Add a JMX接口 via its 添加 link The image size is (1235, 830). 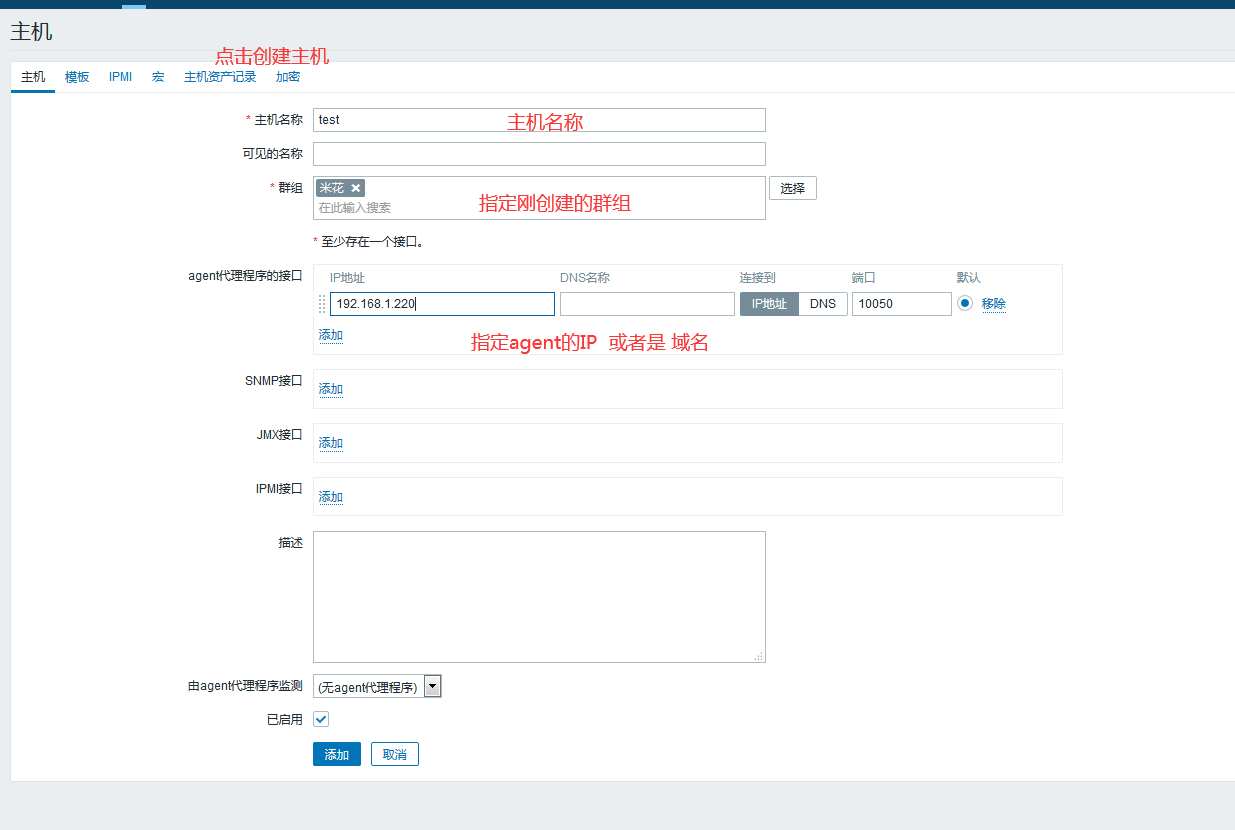pos(331,443)
